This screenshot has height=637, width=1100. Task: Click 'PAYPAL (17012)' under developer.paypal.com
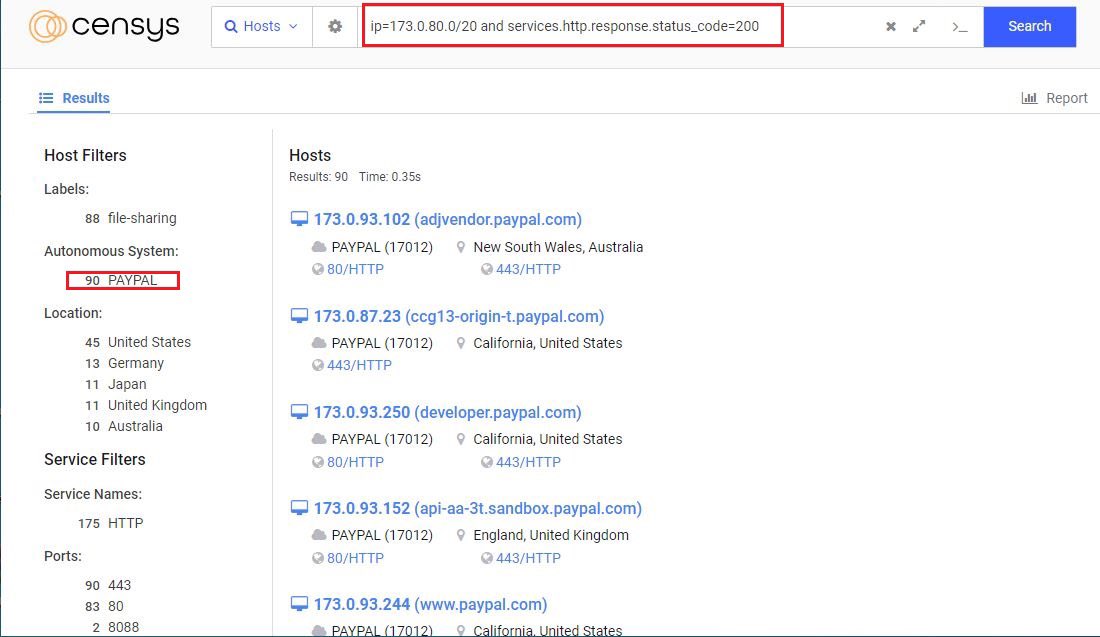coord(382,439)
